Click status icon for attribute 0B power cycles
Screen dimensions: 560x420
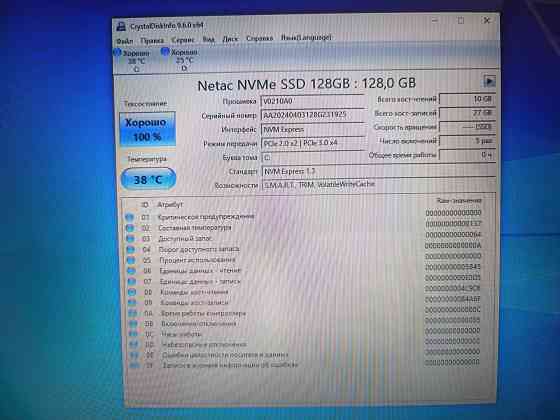click(133, 324)
